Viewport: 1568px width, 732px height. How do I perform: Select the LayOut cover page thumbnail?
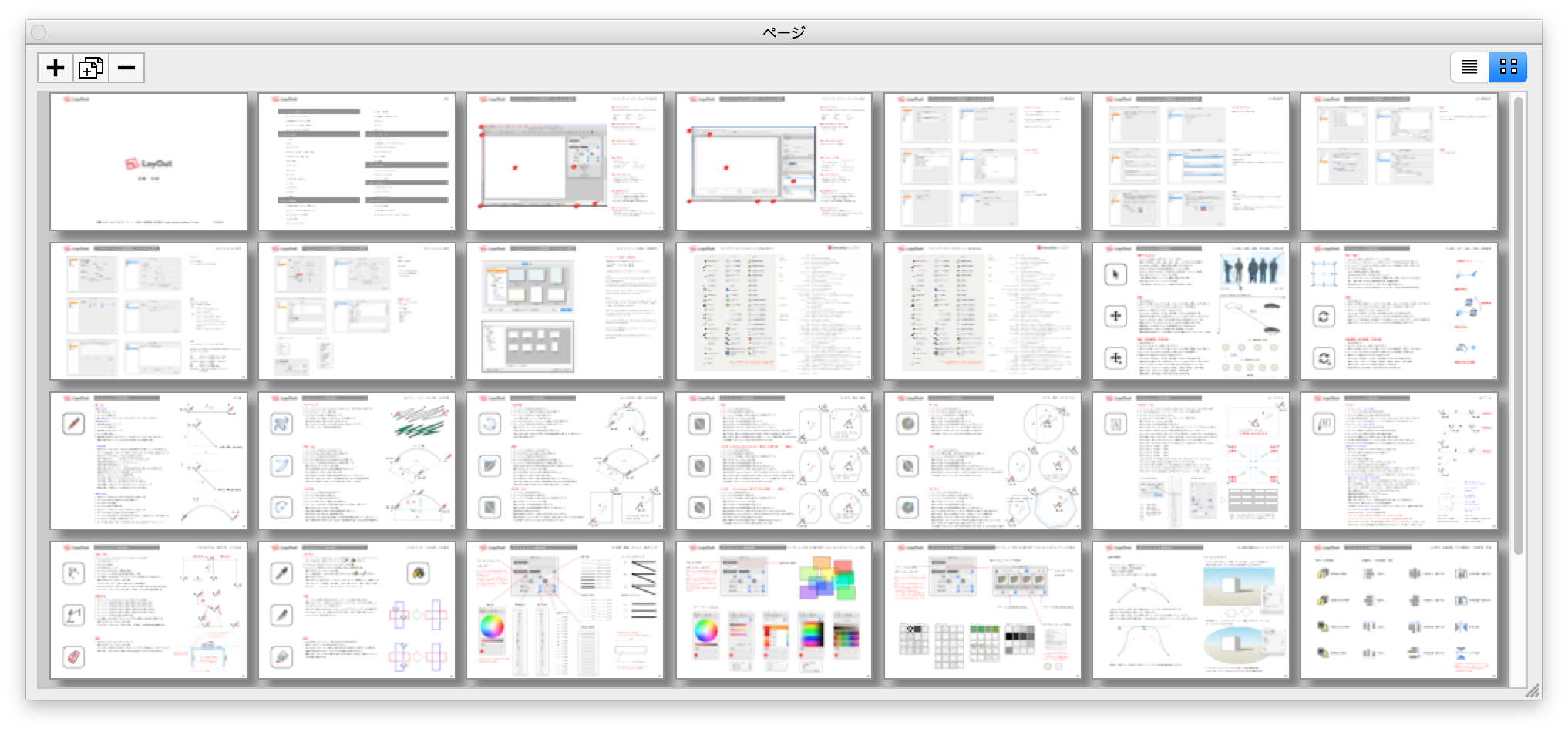149,162
